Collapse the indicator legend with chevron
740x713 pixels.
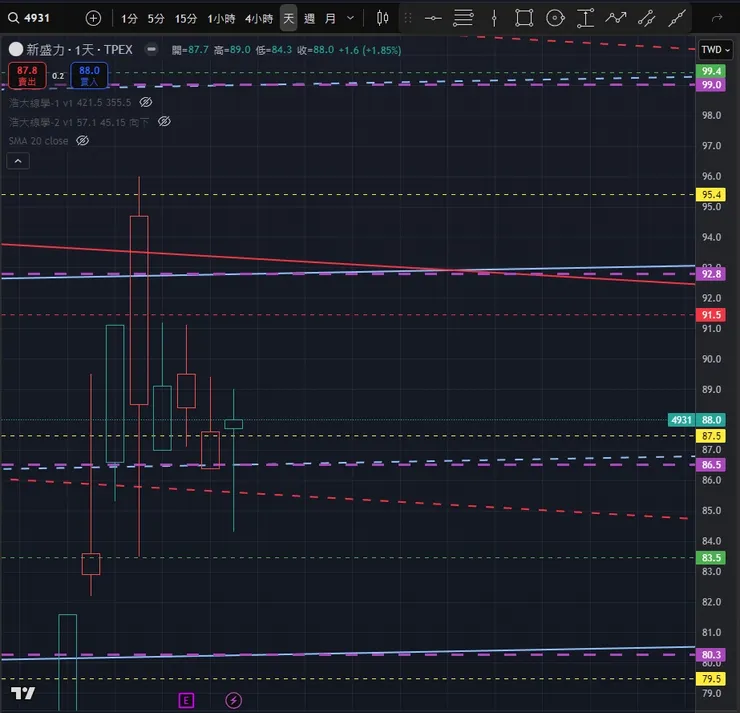pyautogui.click(x=18, y=161)
